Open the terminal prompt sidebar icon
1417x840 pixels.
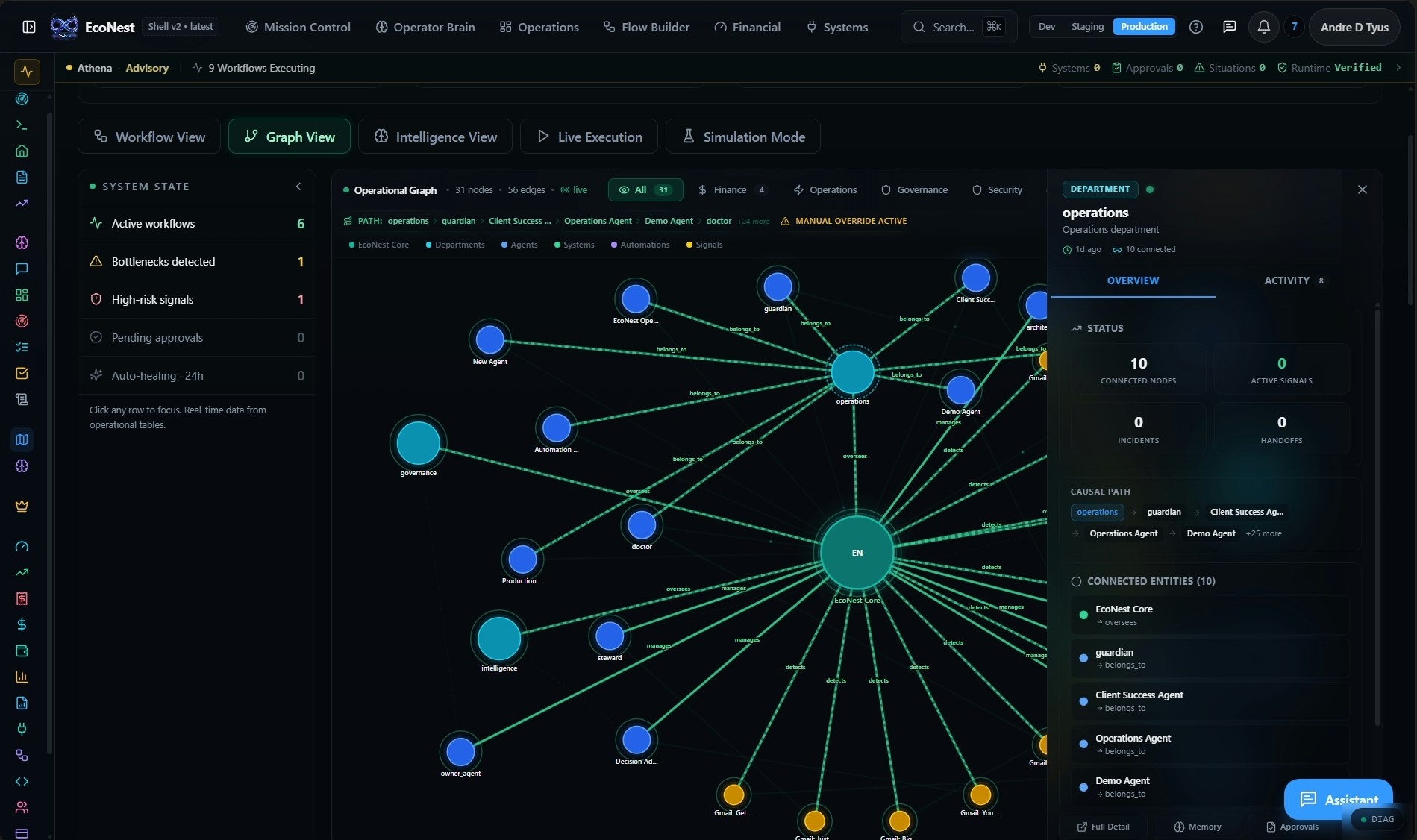pos(22,125)
